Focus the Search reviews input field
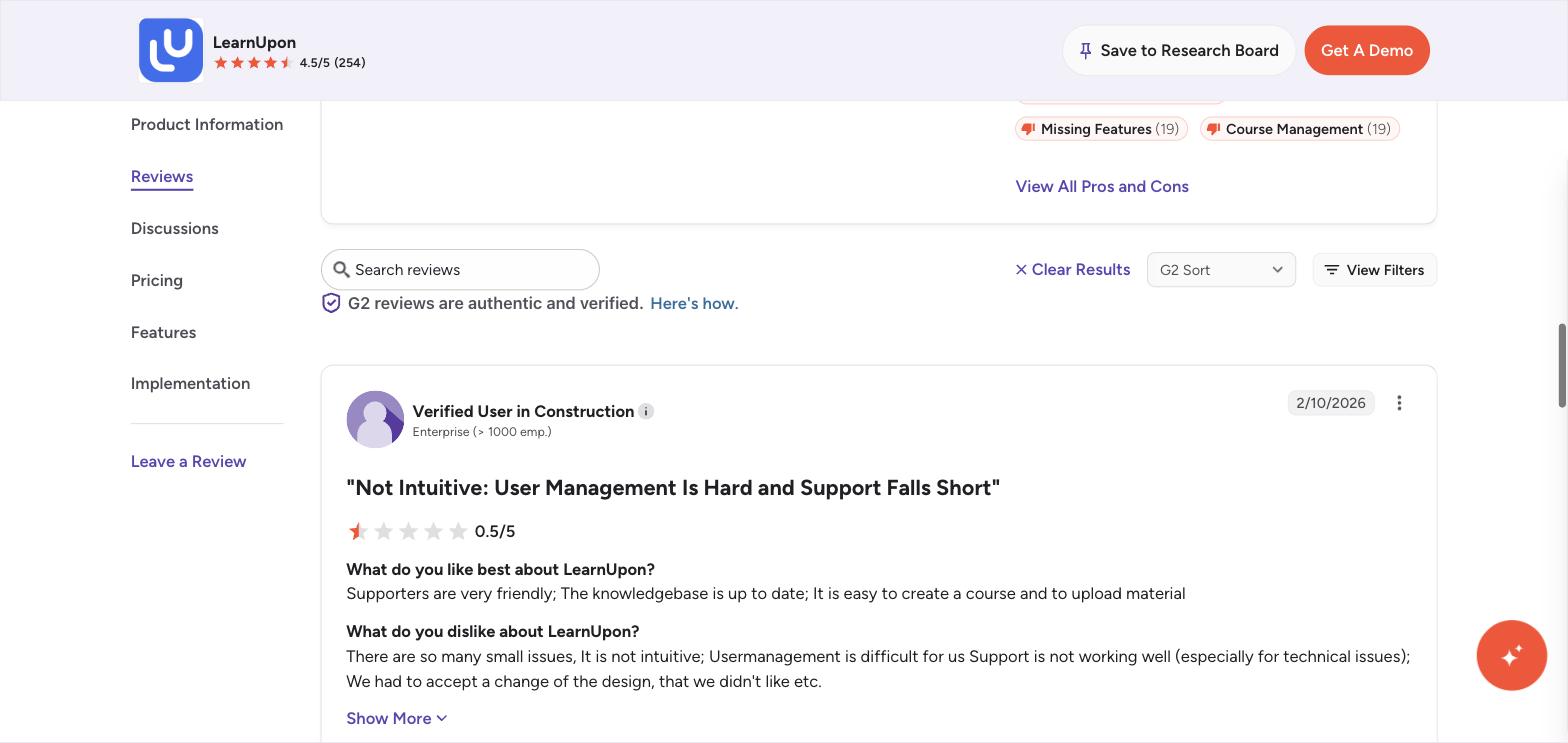1568x743 pixels. pyautogui.click(x=460, y=270)
